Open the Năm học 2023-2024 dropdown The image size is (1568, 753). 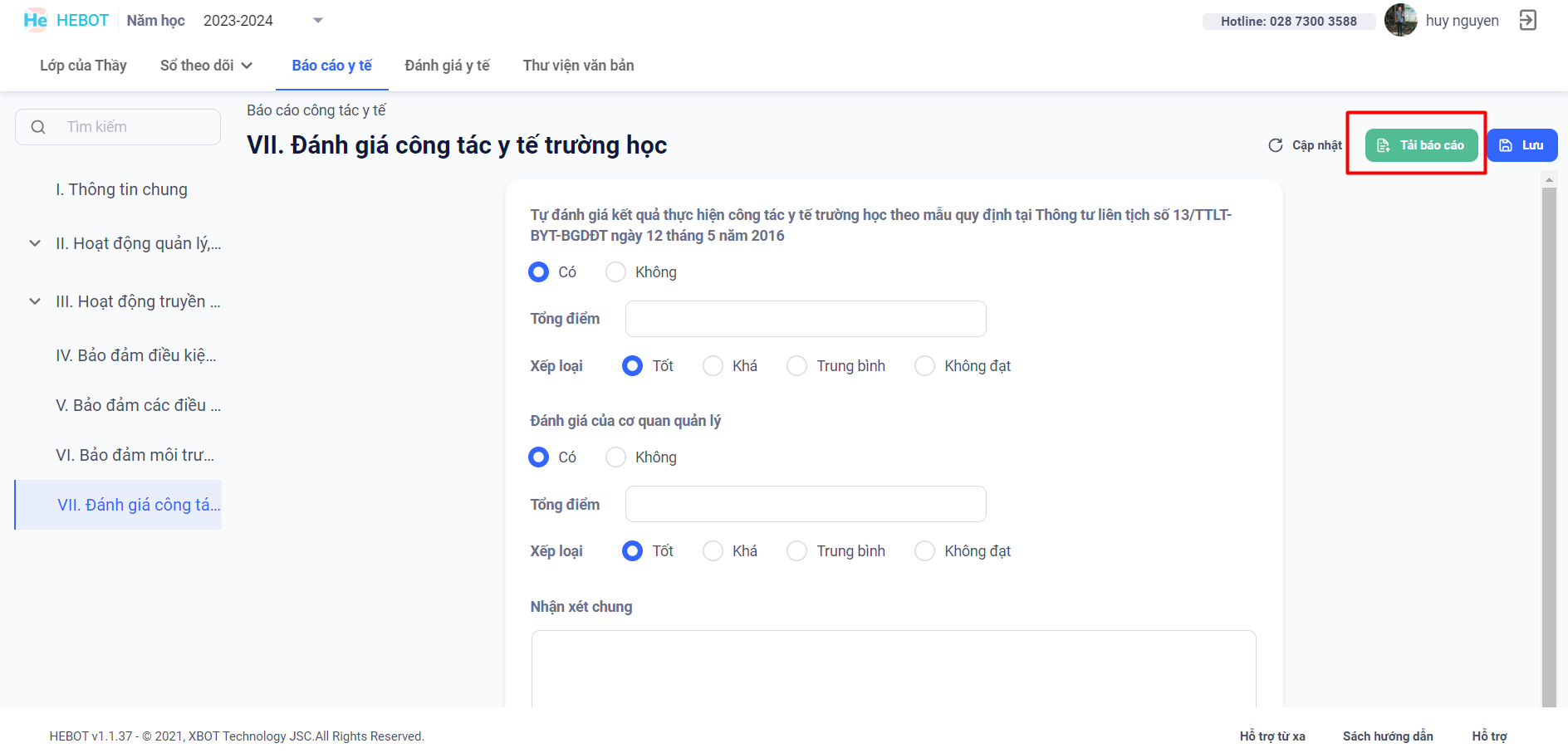point(317,21)
